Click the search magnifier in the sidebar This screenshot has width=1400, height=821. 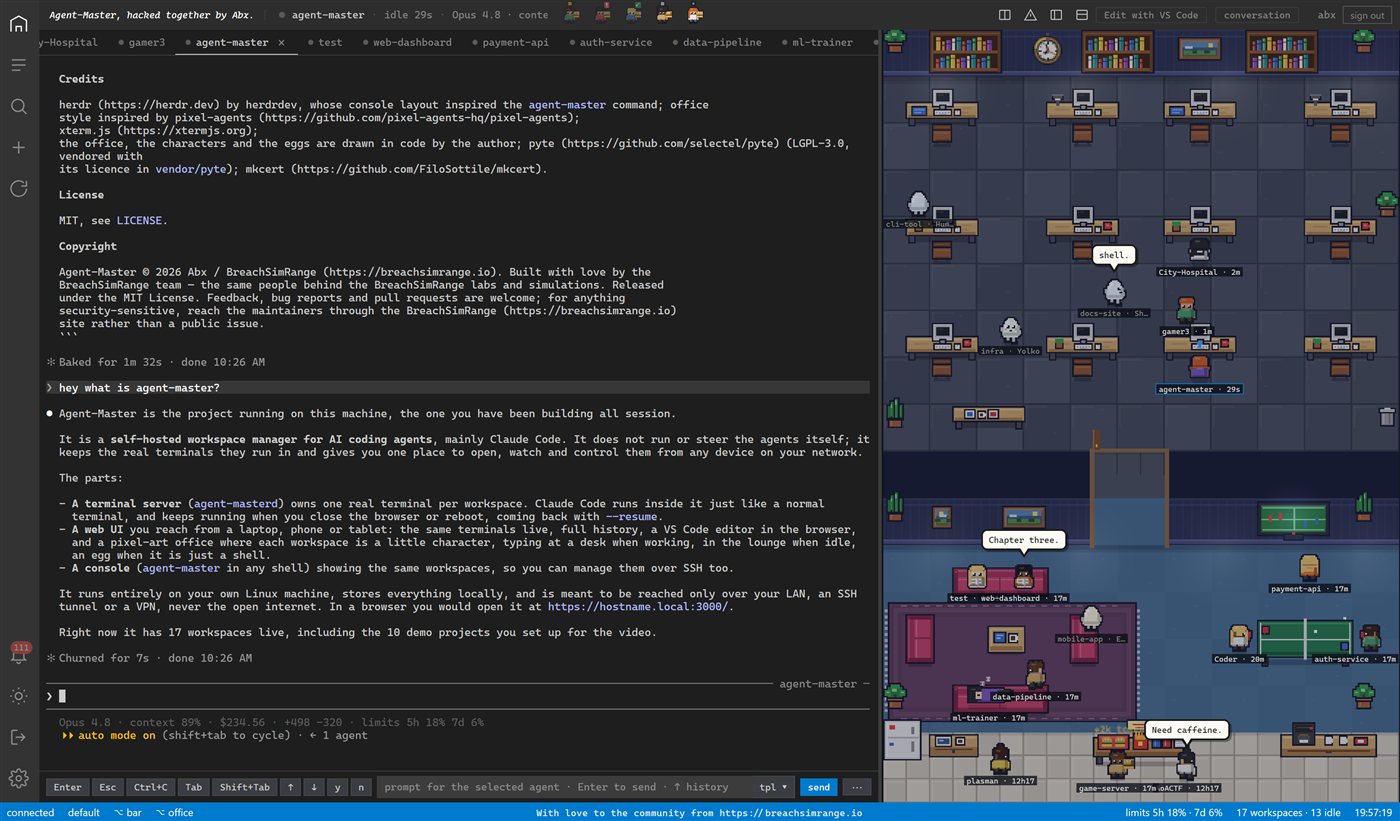coord(18,106)
